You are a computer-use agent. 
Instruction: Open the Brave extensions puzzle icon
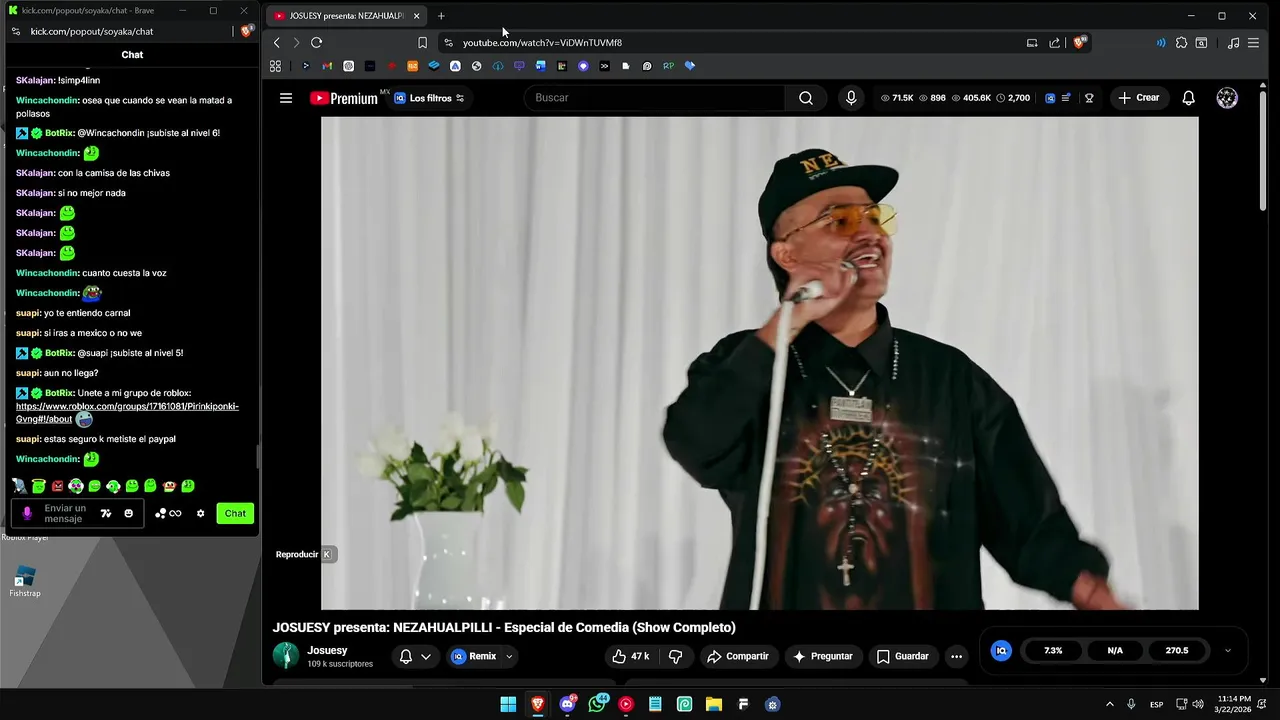coord(1181,43)
